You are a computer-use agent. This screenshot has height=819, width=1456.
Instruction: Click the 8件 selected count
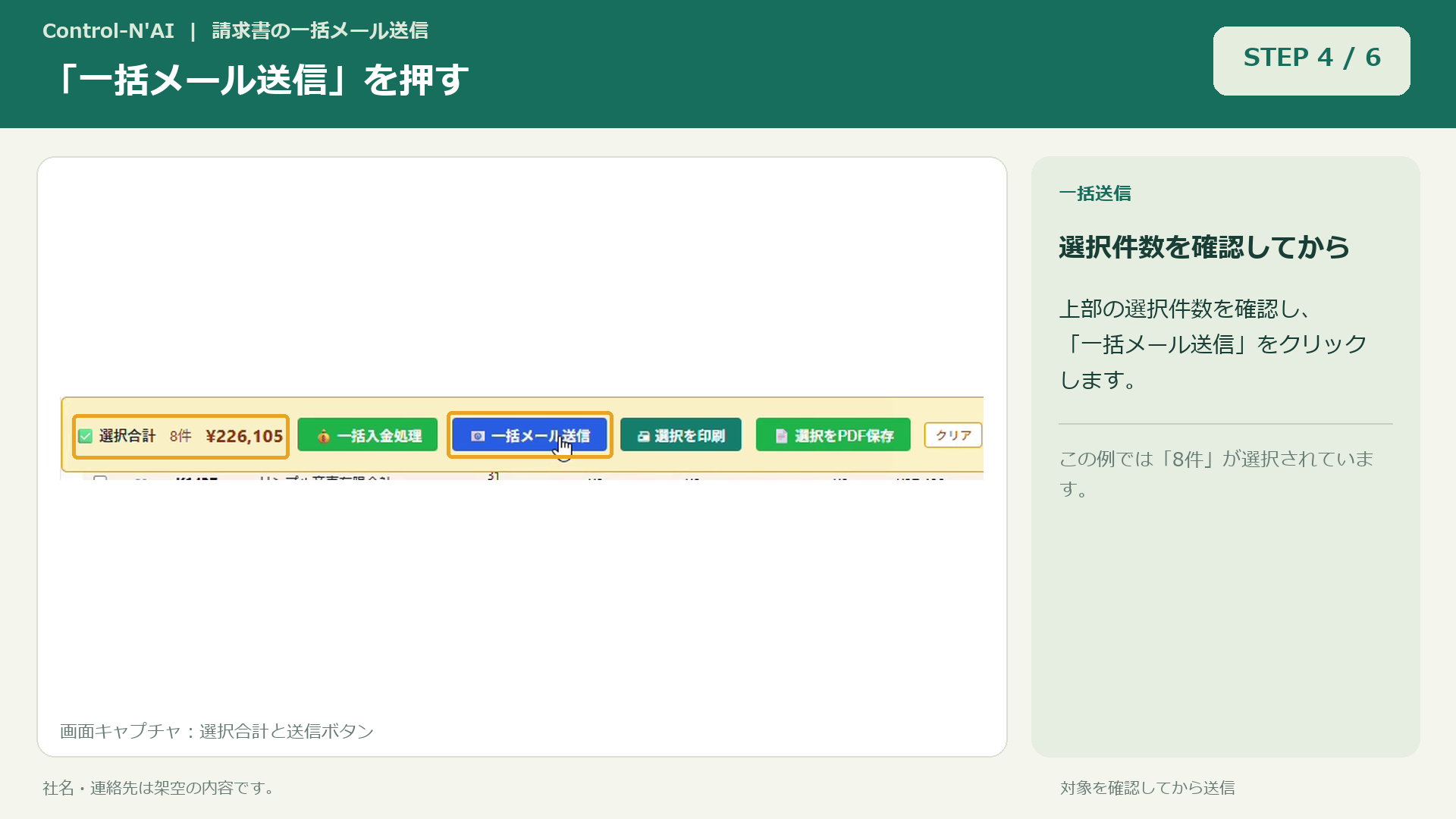[180, 436]
